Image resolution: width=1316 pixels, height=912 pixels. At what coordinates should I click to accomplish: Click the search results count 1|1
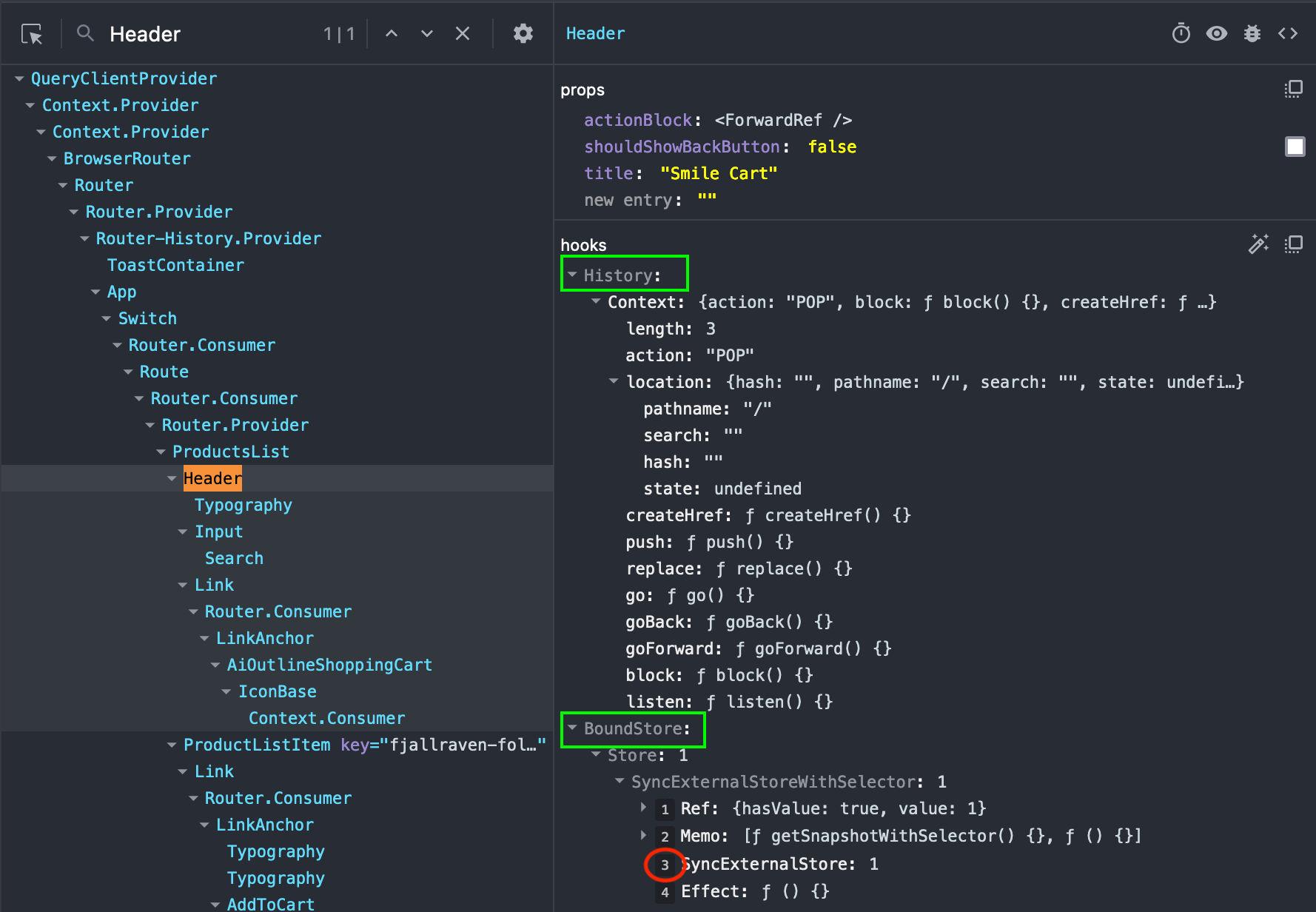(339, 34)
